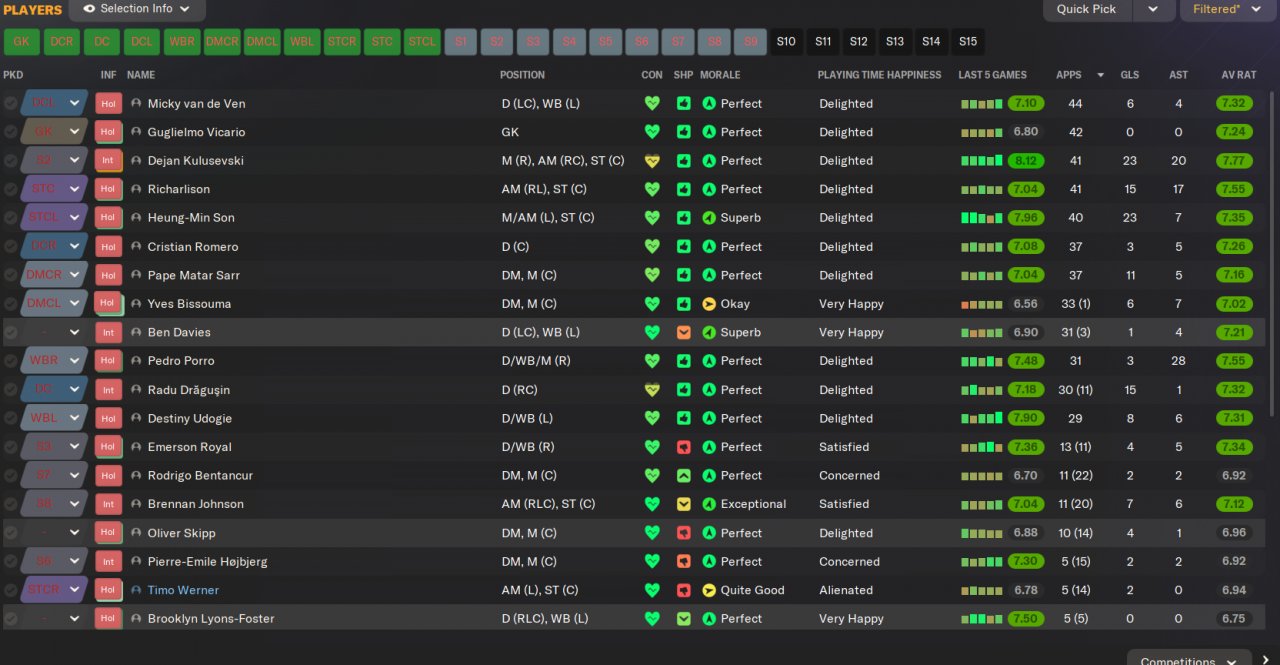1280x665 pixels.
Task: Toggle the check circle for Dejan Kulusevski
Action: 10,160
